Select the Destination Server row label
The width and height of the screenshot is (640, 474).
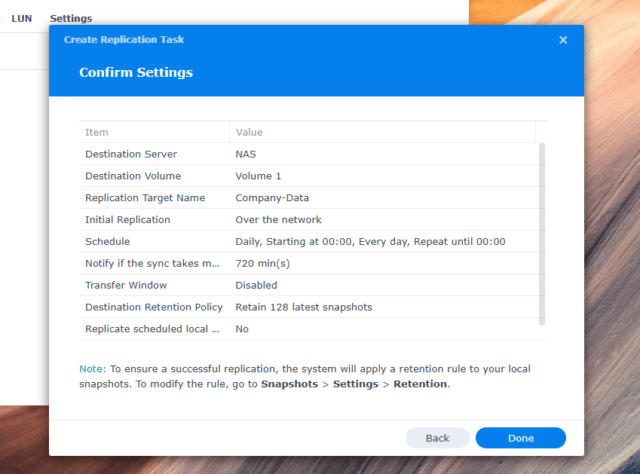point(131,154)
